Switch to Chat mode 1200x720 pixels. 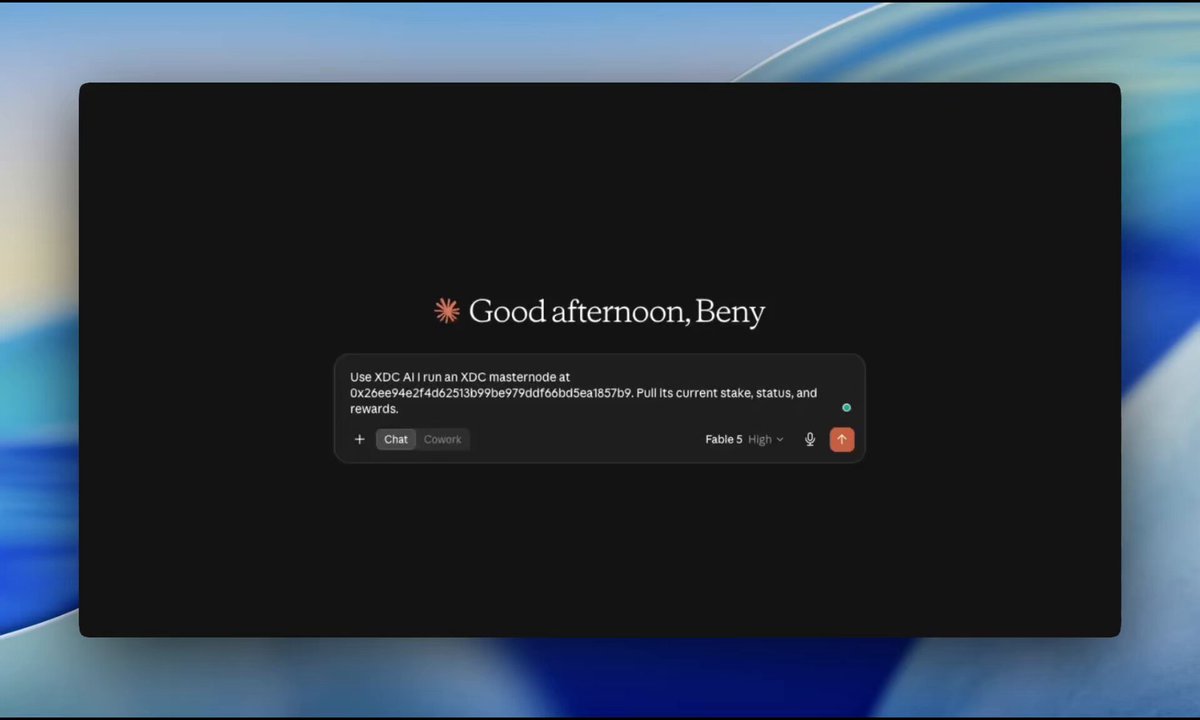pos(396,439)
